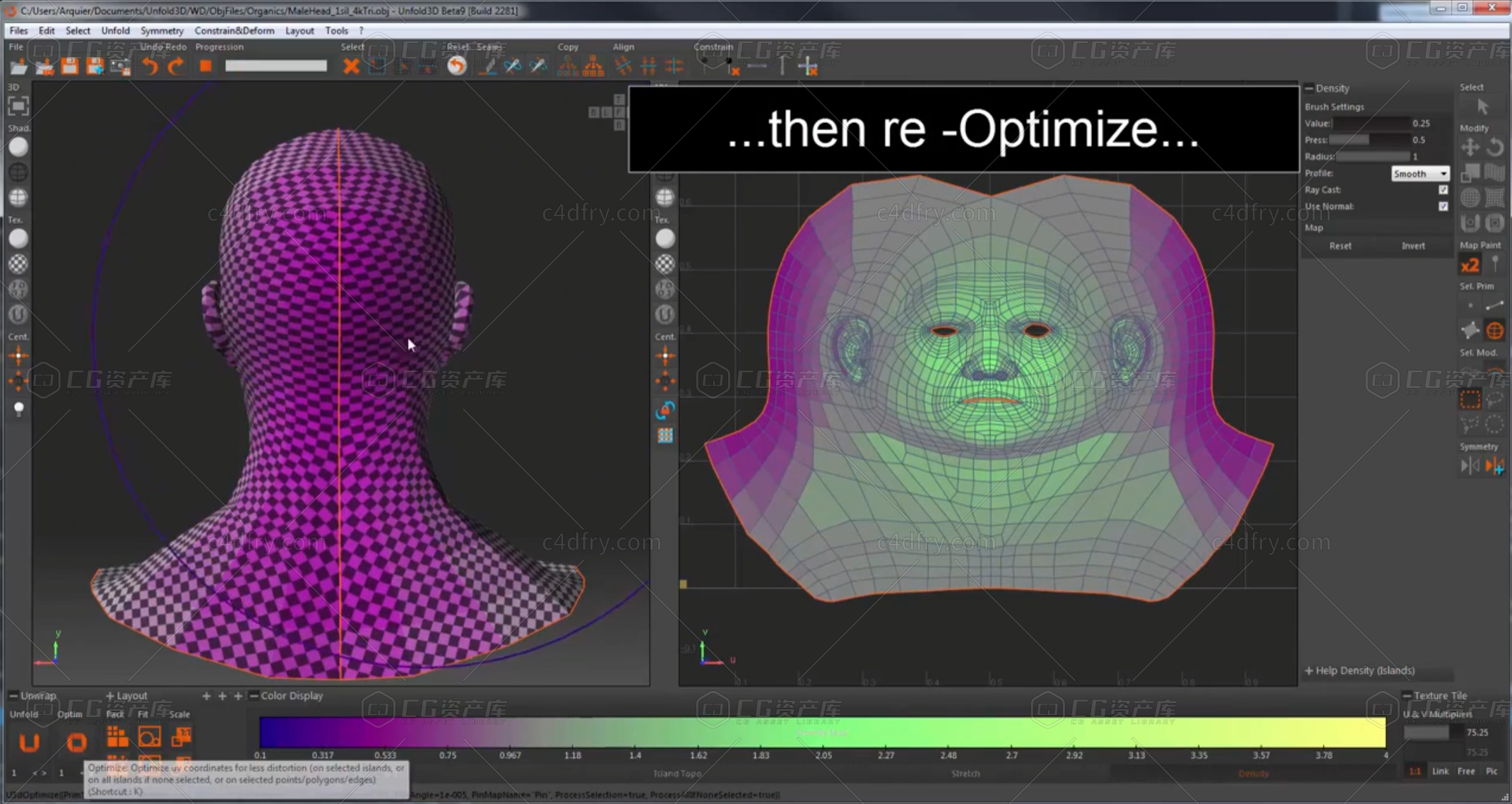The image size is (1512, 804).
Task: Expand the Layout panel
Action: 109,695
